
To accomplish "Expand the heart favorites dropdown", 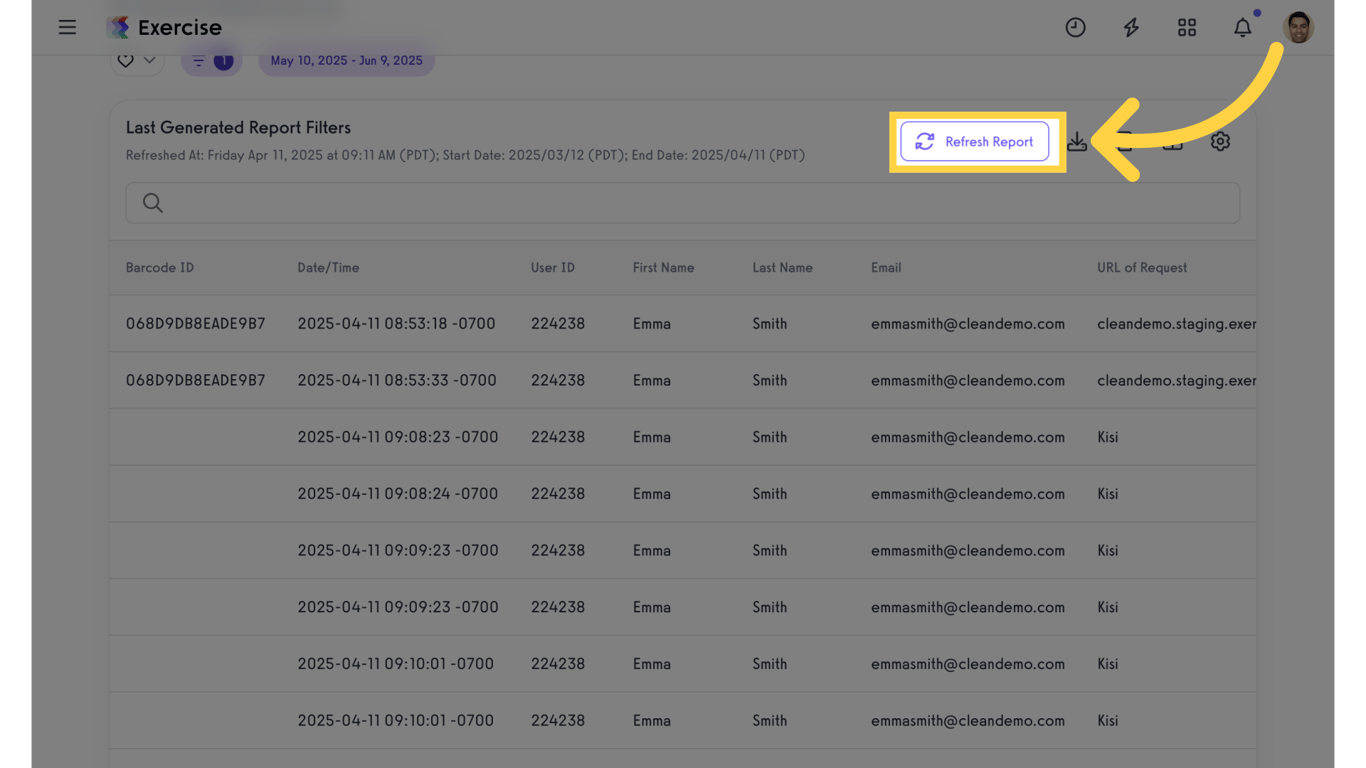I will (x=137, y=61).
